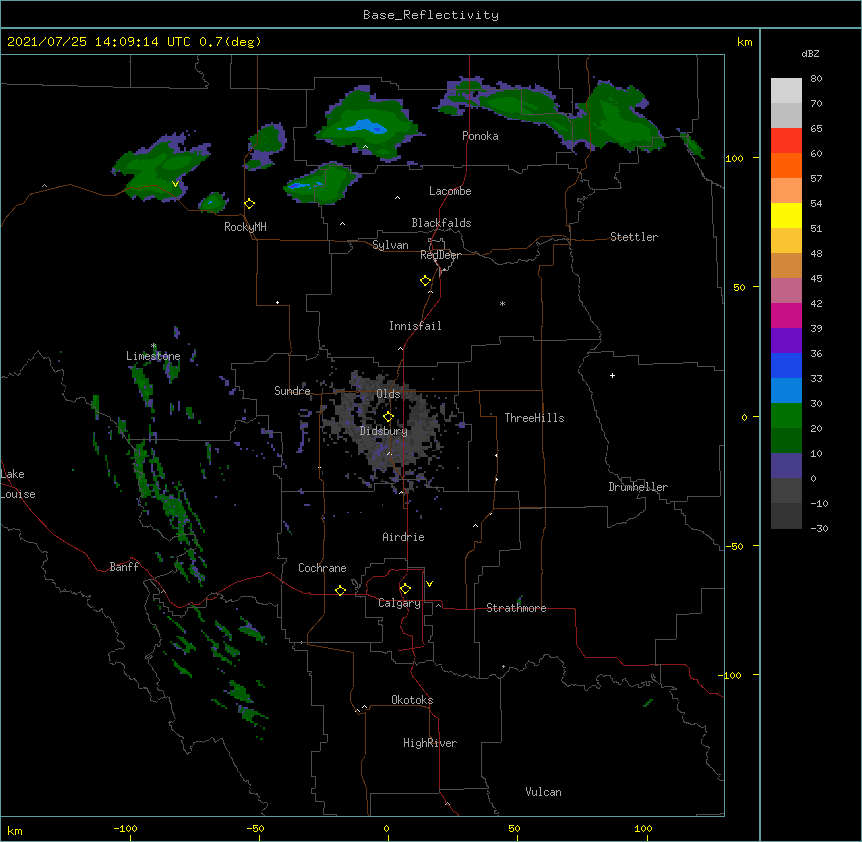Click the ThreeHills town label
Viewport: 862px width, 842px height.
click(x=534, y=418)
